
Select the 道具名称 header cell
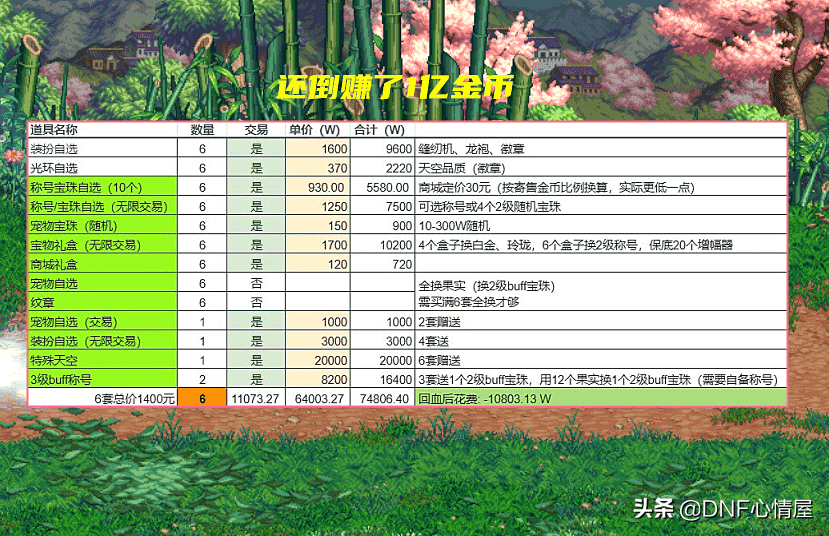[103, 130]
